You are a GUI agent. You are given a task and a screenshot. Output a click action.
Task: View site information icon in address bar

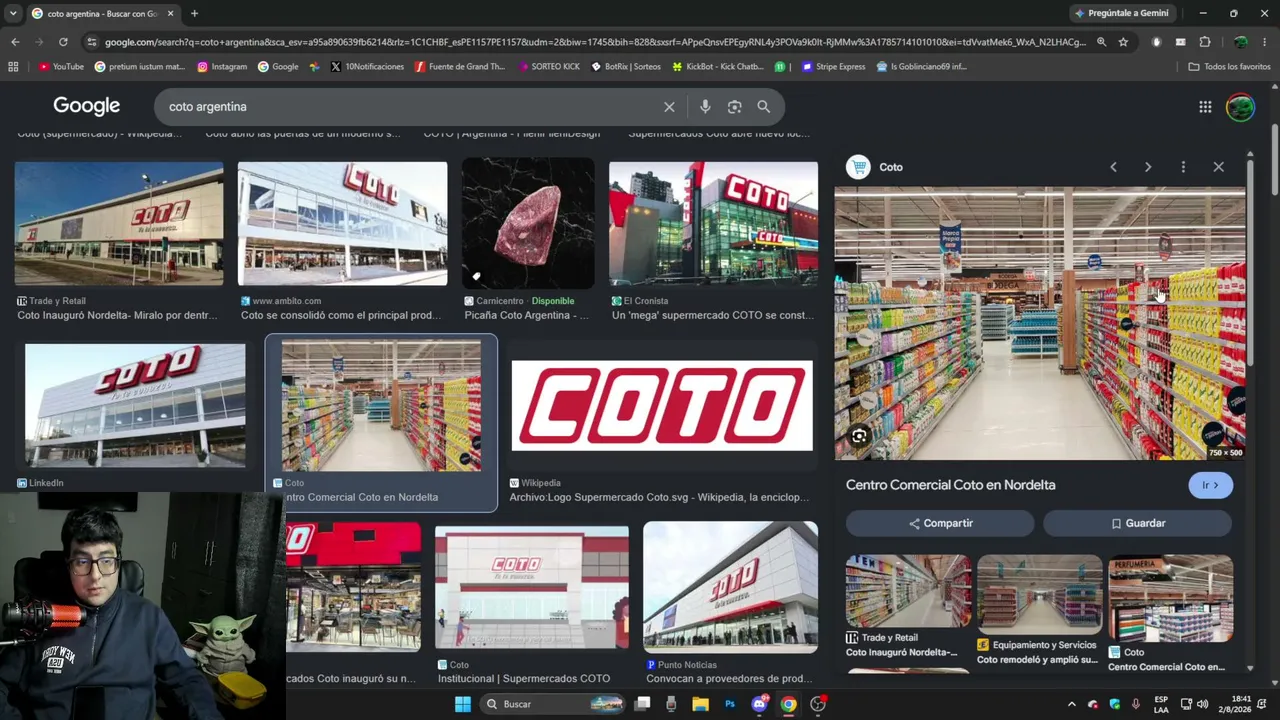pyautogui.click(x=92, y=42)
